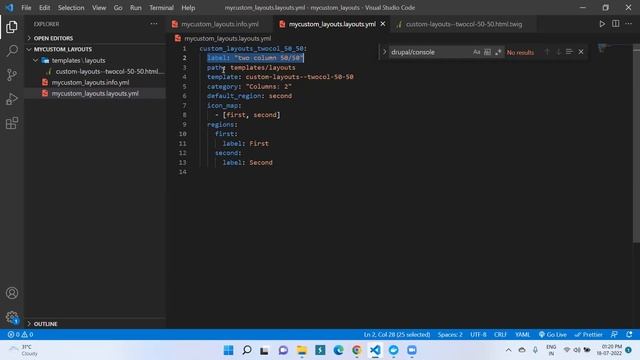Open editor More Actions ellipsis
Viewport: 640px width, 360px height.
tap(629, 24)
